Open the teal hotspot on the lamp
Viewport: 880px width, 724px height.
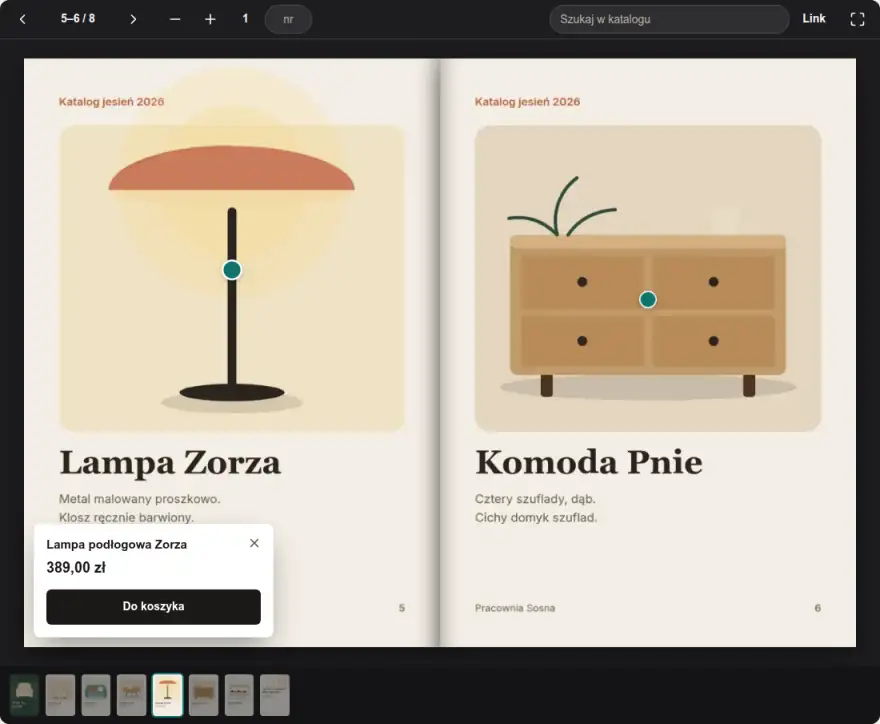232,270
